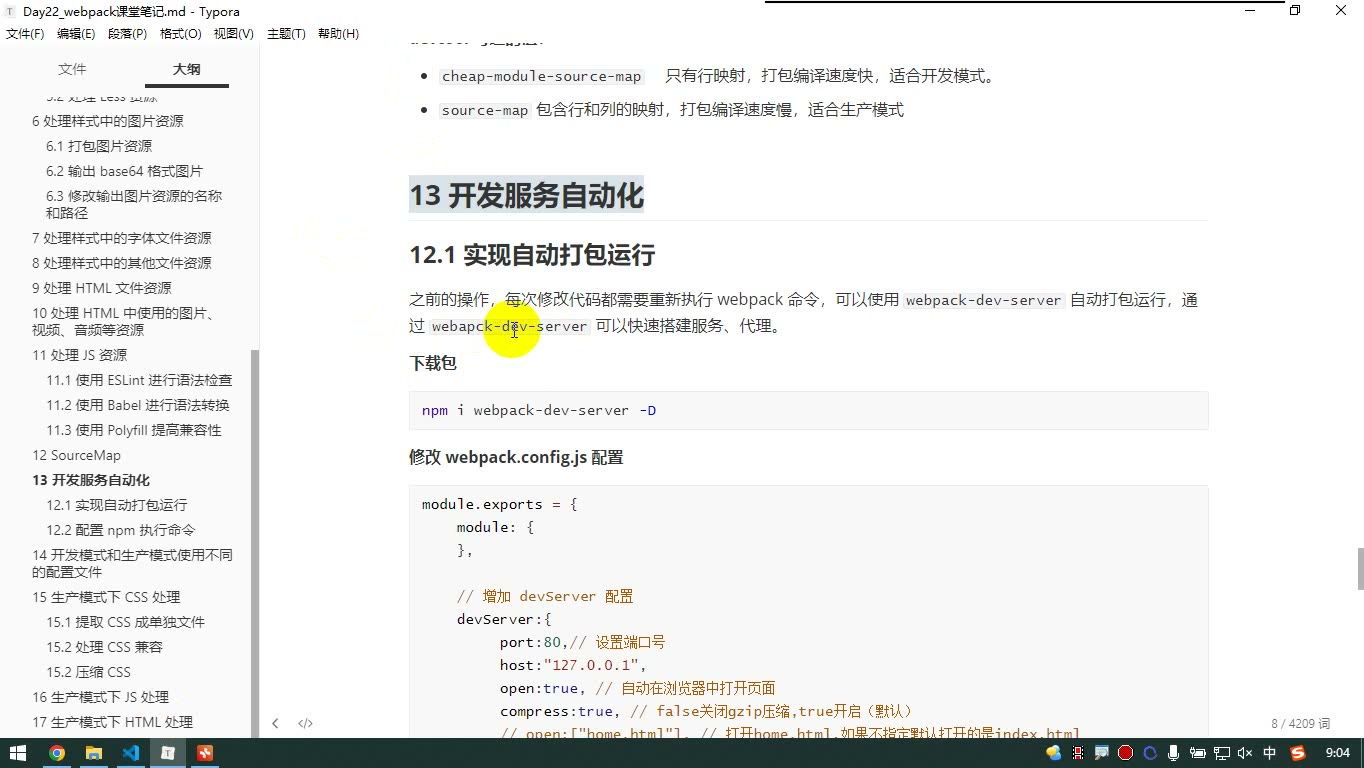Click the microphone tray icon

pyautogui.click(x=1174, y=753)
